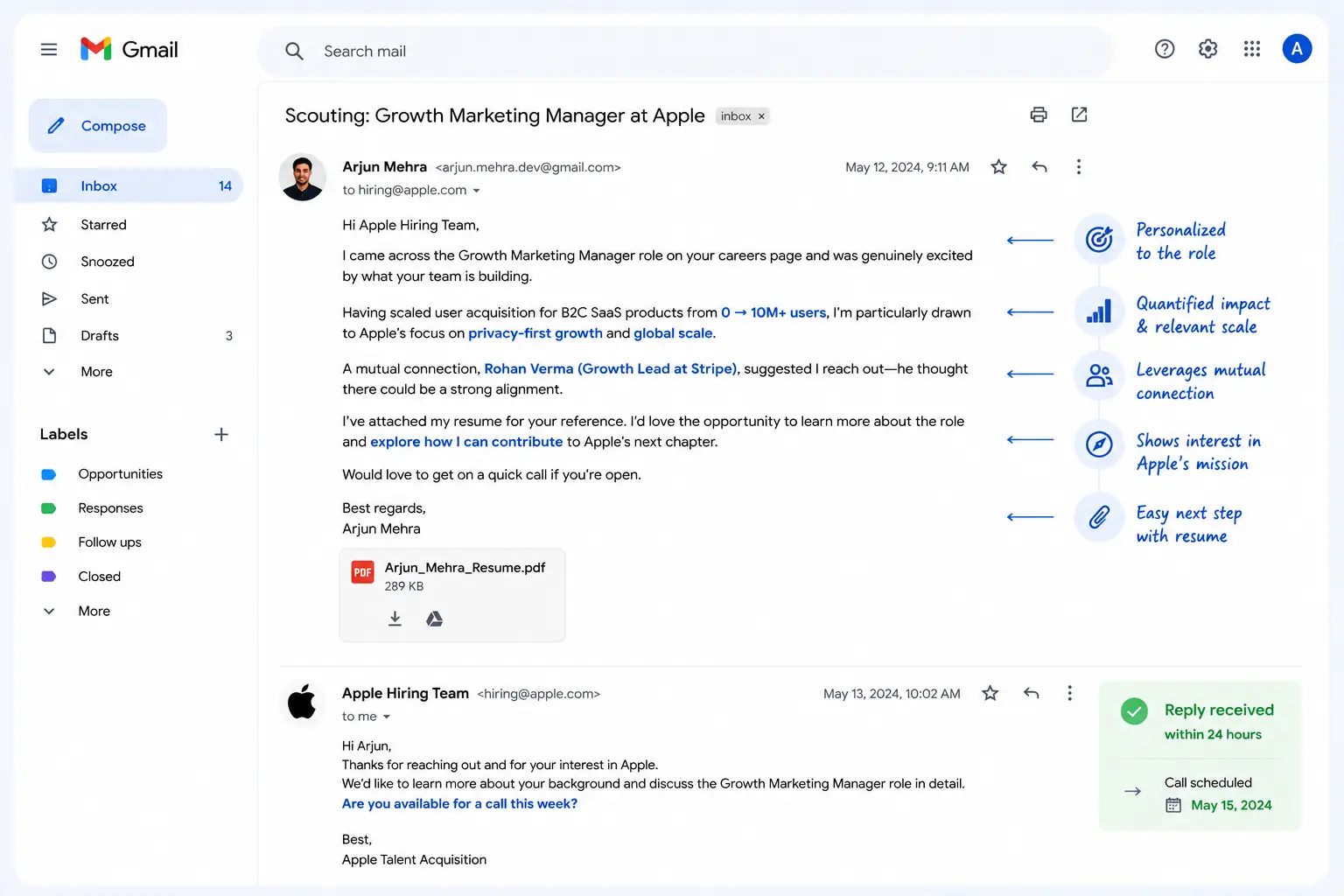The width and height of the screenshot is (1344, 896).
Task: Open the Arjun_Mehra_Resume.pdf attachment card
Action: point(452,595)
